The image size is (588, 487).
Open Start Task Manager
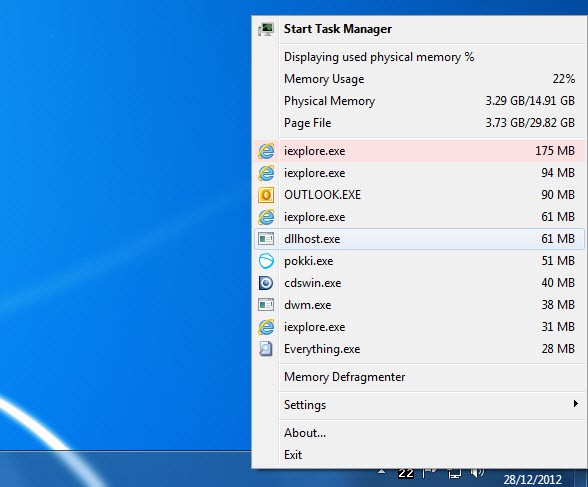point(419,29)
